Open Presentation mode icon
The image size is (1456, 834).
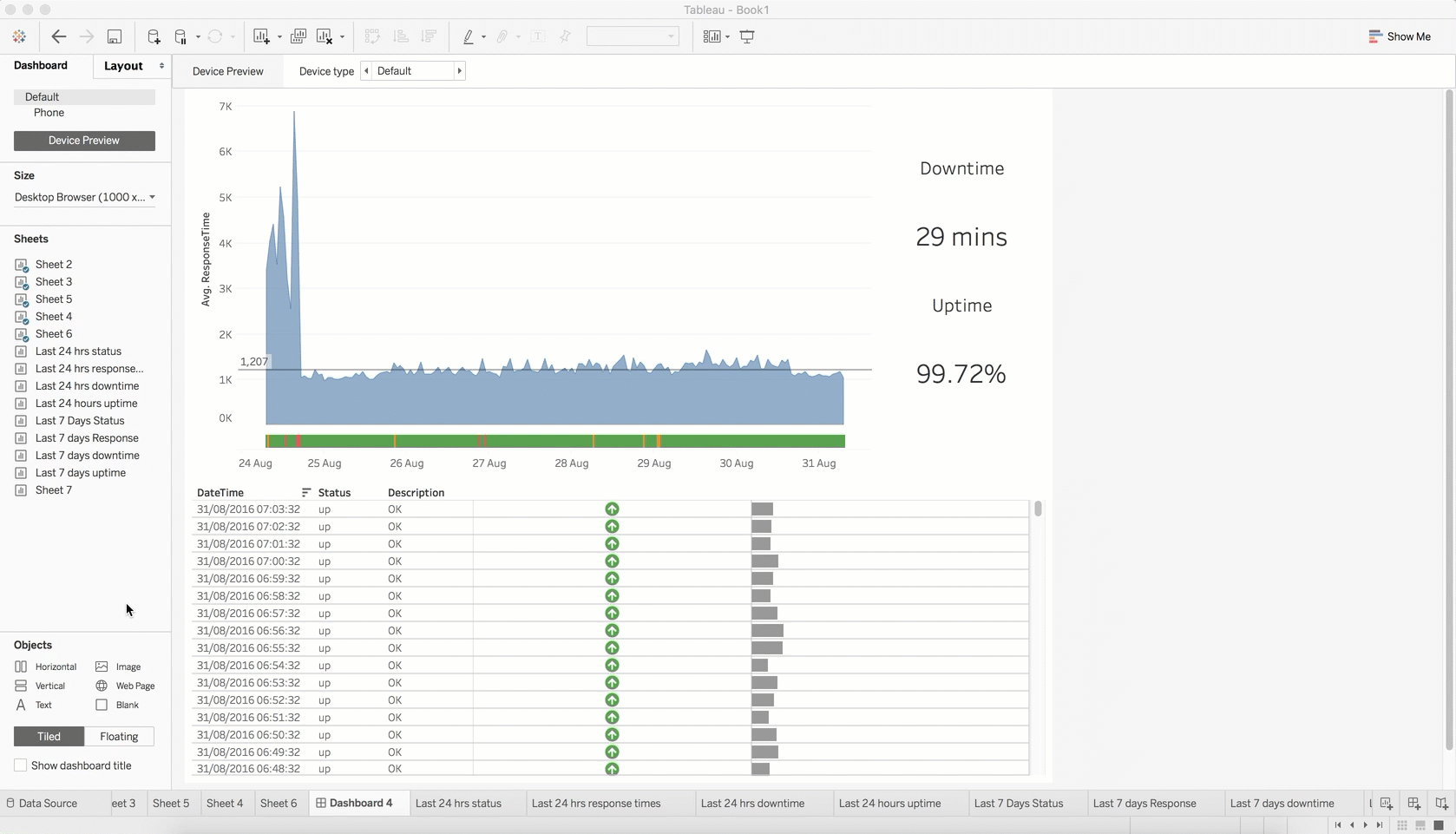click(747, 36)
